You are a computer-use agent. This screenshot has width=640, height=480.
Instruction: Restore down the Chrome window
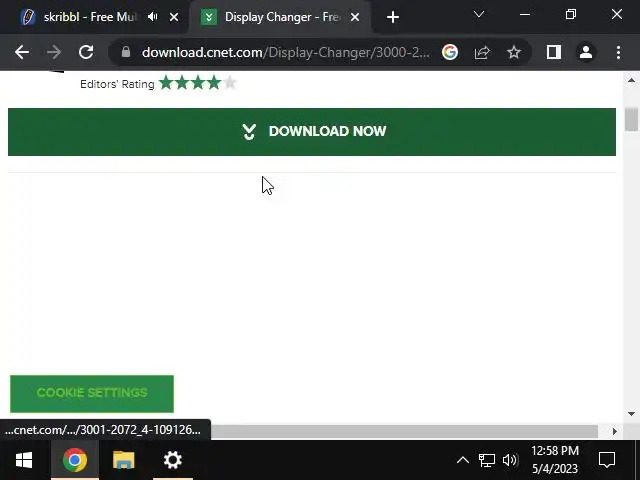(x=571, y=15)
